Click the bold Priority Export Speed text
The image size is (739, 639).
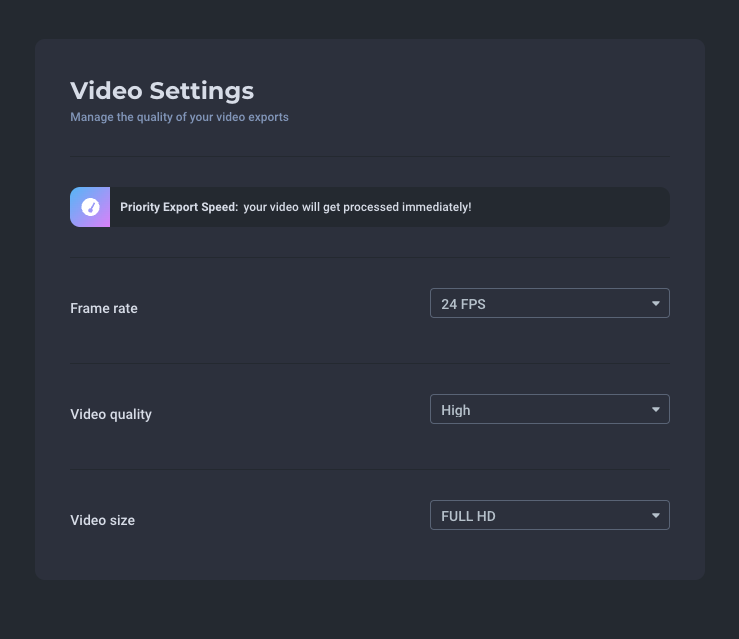tap(179, 207)
